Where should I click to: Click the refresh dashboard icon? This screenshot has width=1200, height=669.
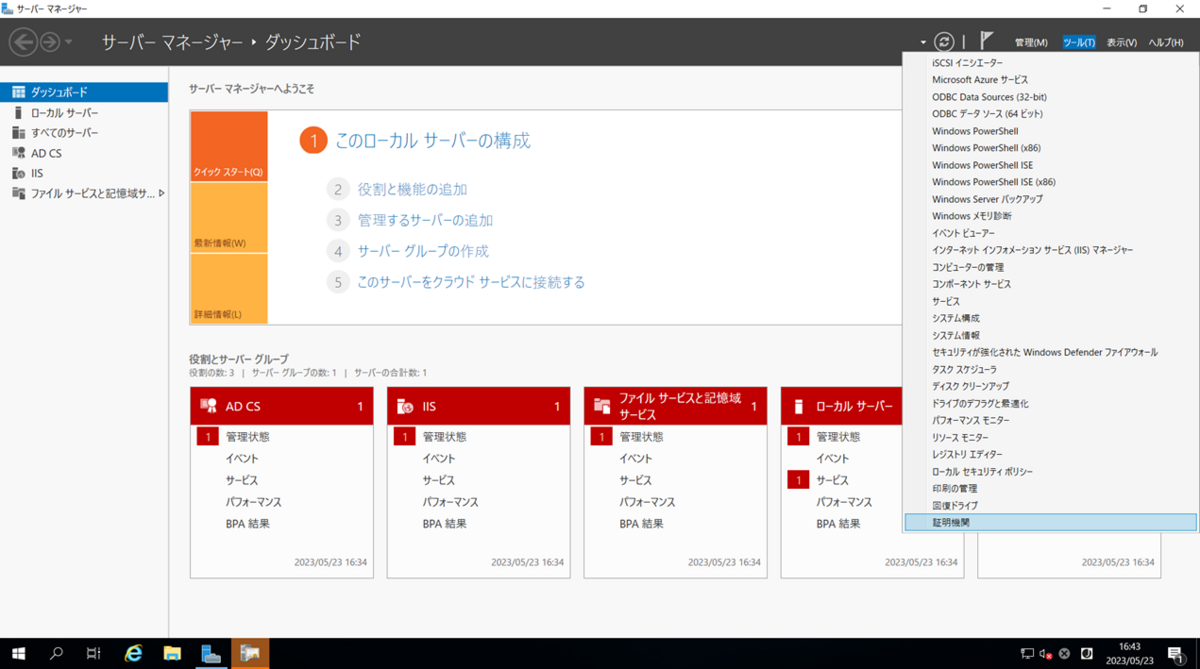tap(943, 42)
